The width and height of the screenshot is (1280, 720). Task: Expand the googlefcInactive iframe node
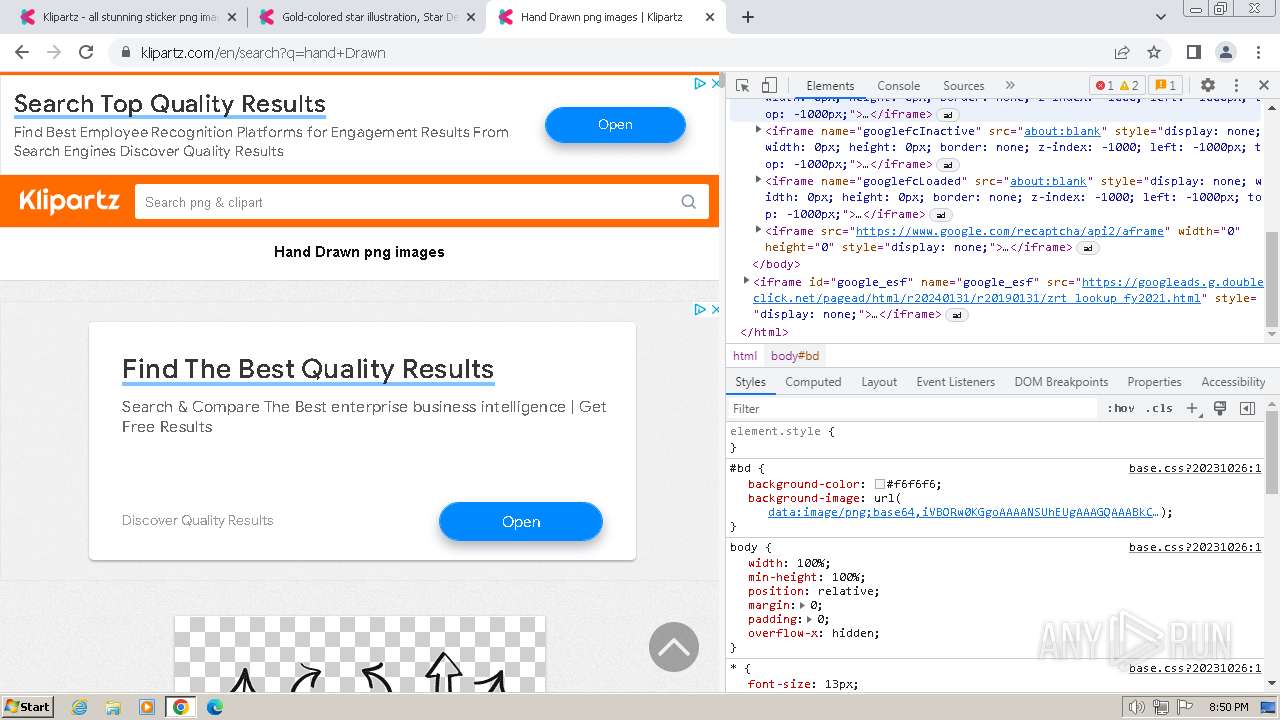pos(759,130)
